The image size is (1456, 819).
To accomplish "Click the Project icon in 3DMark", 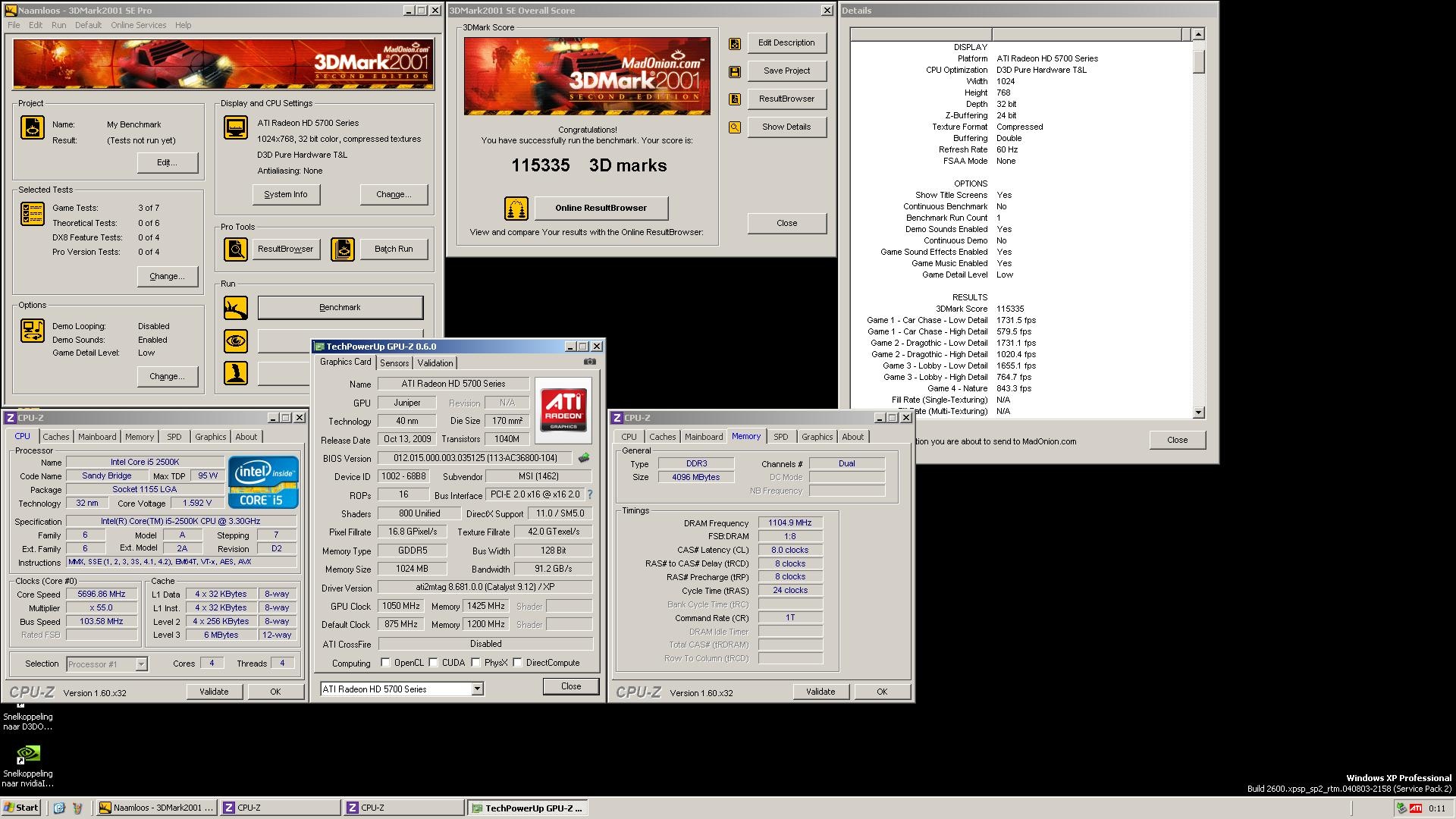I will tap(32, 127).
